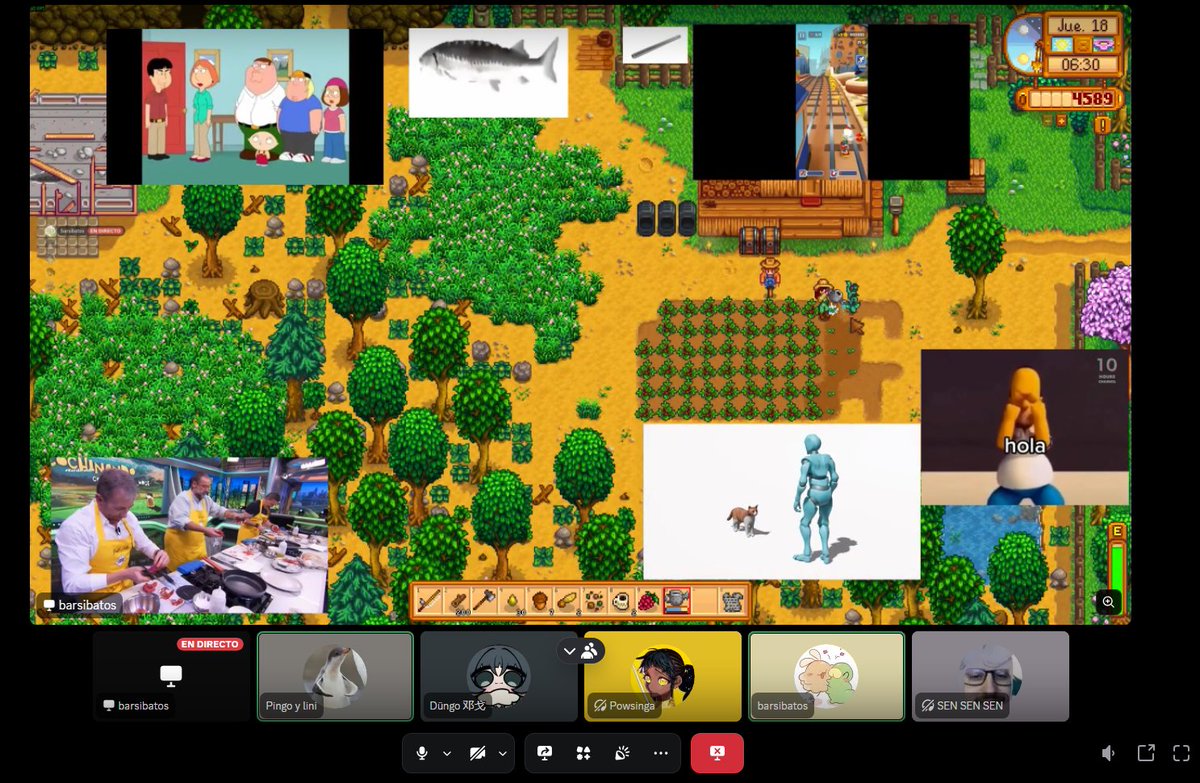Pop out the call window
Image resolution: width=1200 pixels, height=783 pixels.
coord(1146,753)
